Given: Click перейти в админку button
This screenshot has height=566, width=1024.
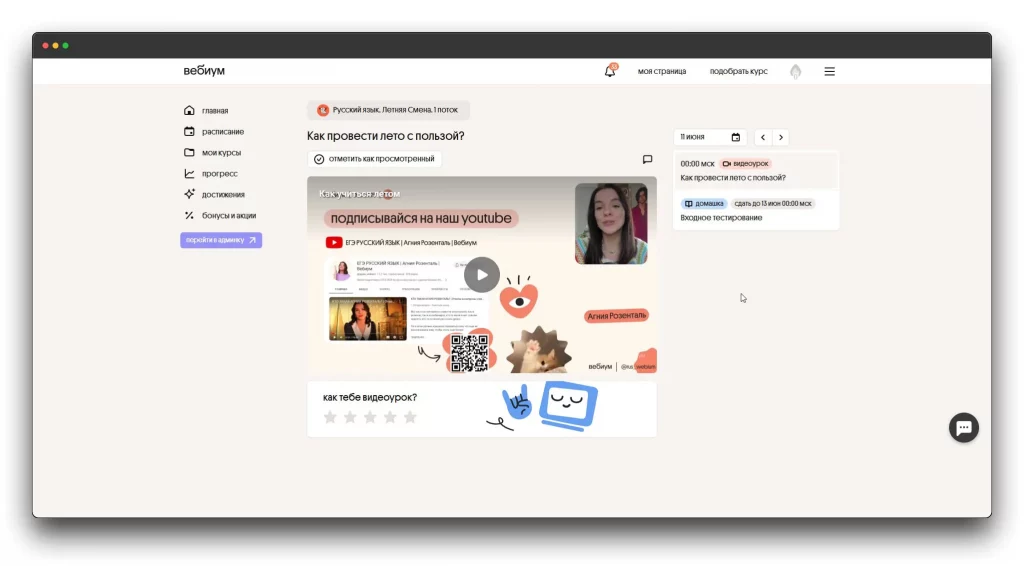Looking at the screenshot, I should click(x=221, y=240).
